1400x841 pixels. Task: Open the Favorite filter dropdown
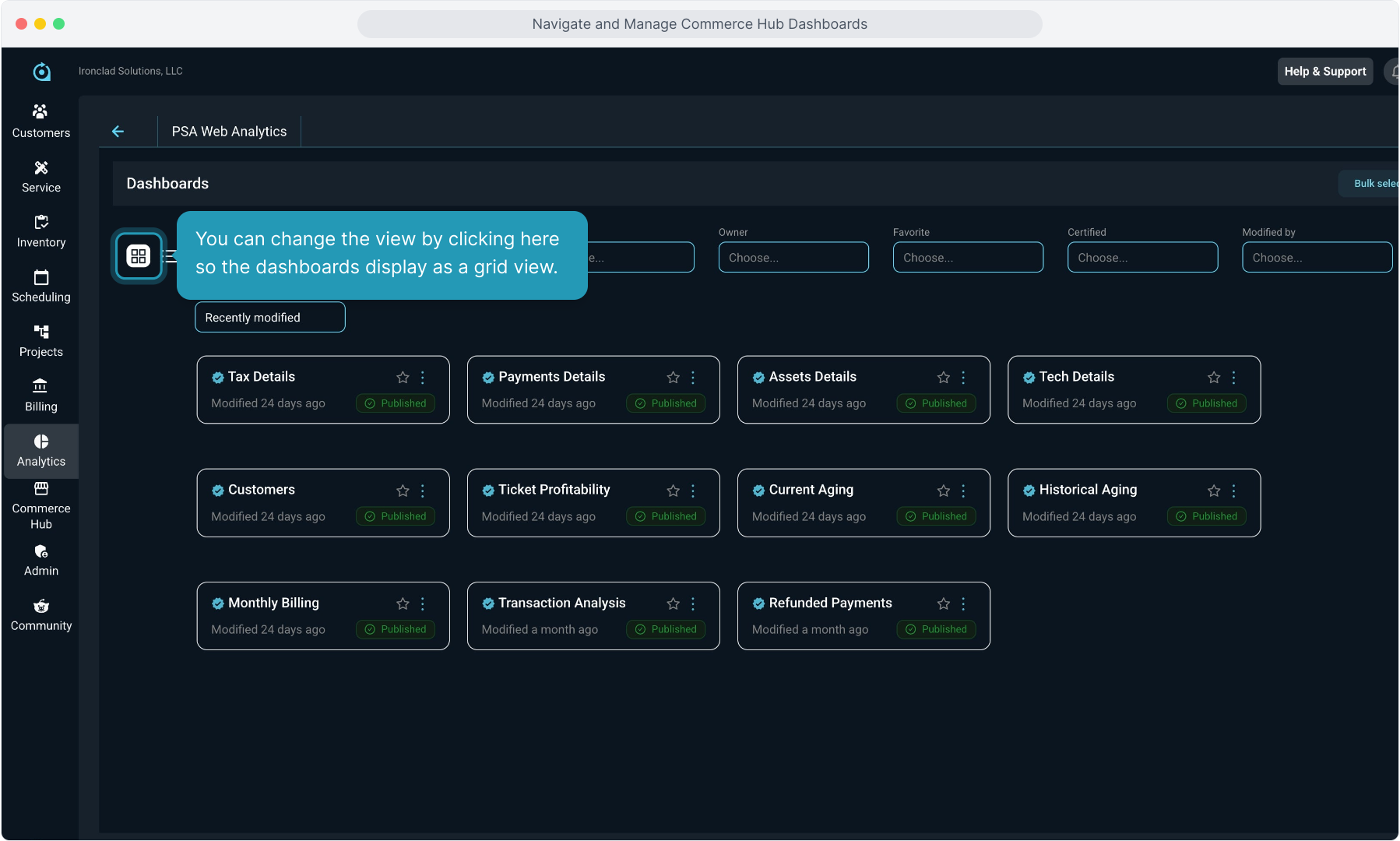pos(967,258)
